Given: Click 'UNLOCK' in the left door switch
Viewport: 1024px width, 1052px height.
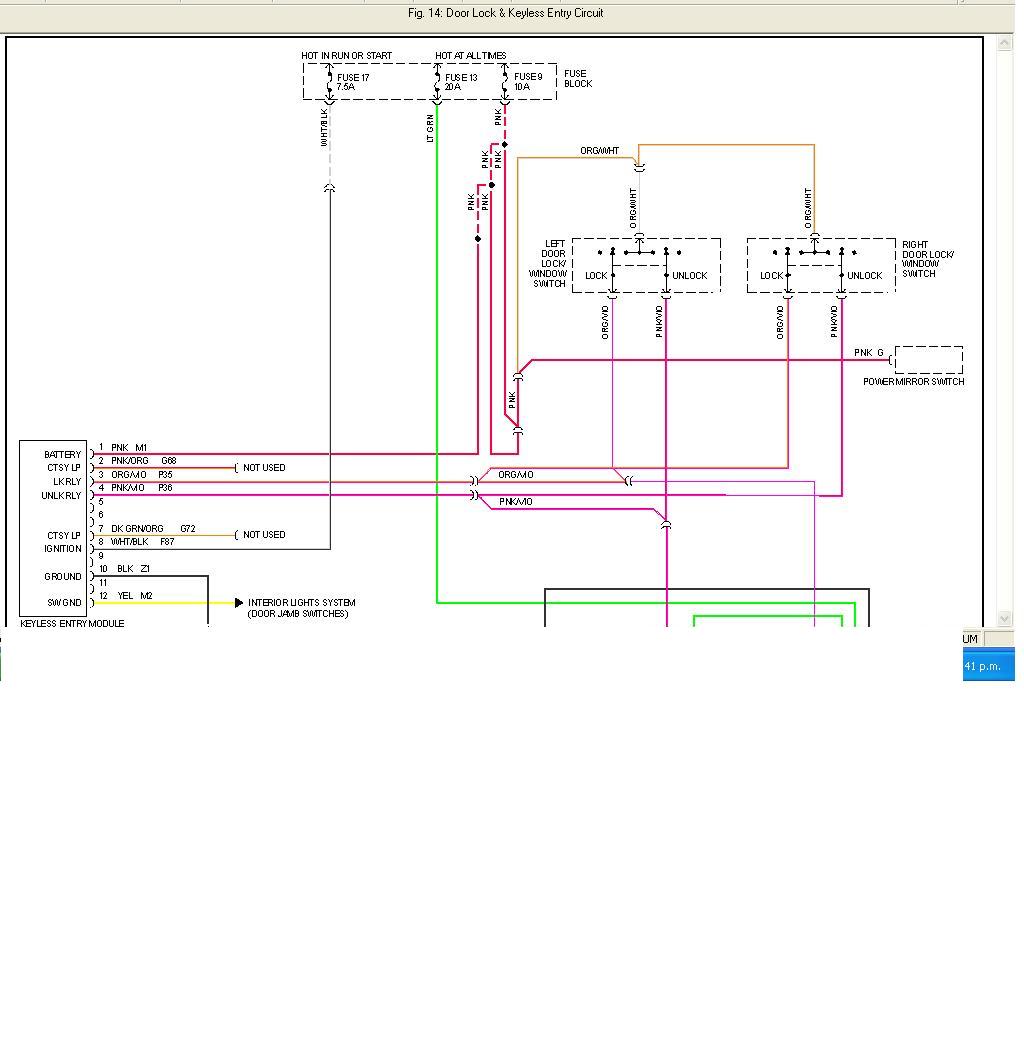Looking at the screenshot, I should pyautogui.click(x=690, y=276).
